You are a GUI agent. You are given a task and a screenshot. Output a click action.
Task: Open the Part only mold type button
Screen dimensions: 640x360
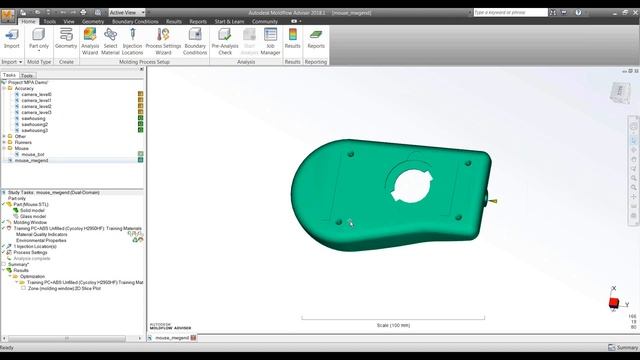coord(39,39)
